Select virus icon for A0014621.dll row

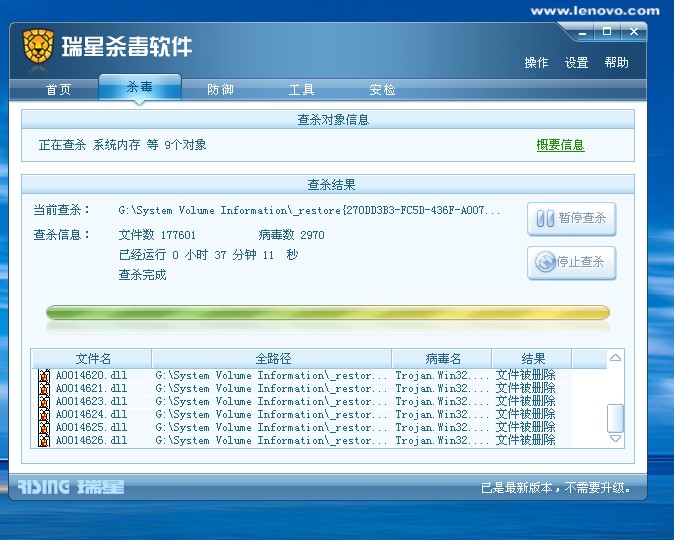pyautogui.click(x=44, y=389)
